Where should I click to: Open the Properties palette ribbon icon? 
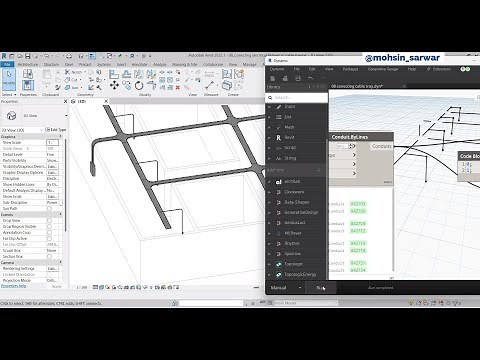28,86
